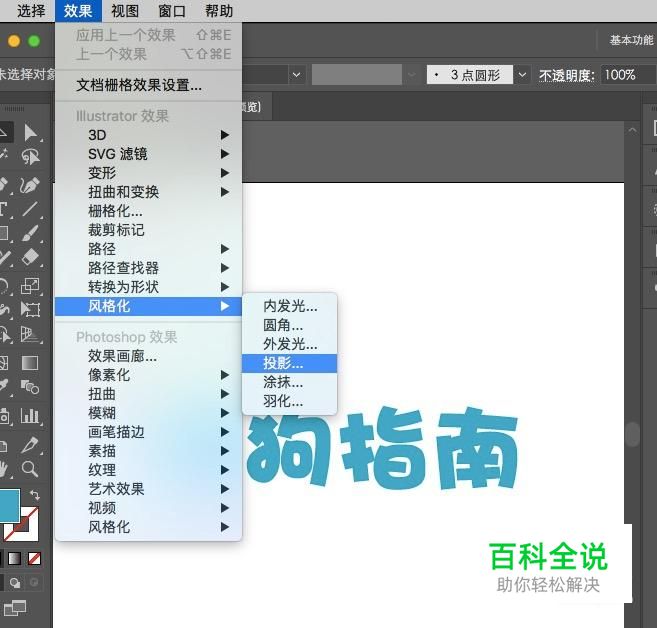The image size is (657, 628).
Task: Choose 圆角... from the submenu
Action: 290,325
